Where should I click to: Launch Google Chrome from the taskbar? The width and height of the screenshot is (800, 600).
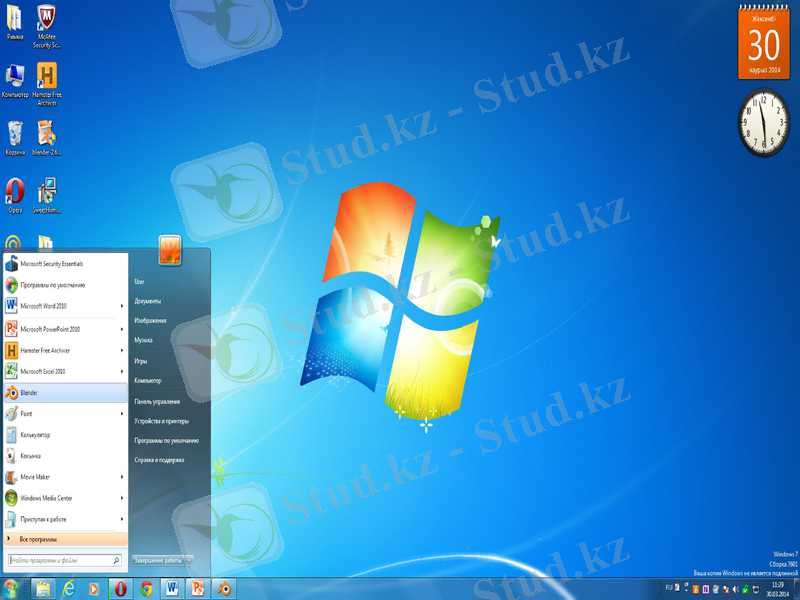point(146,588)
